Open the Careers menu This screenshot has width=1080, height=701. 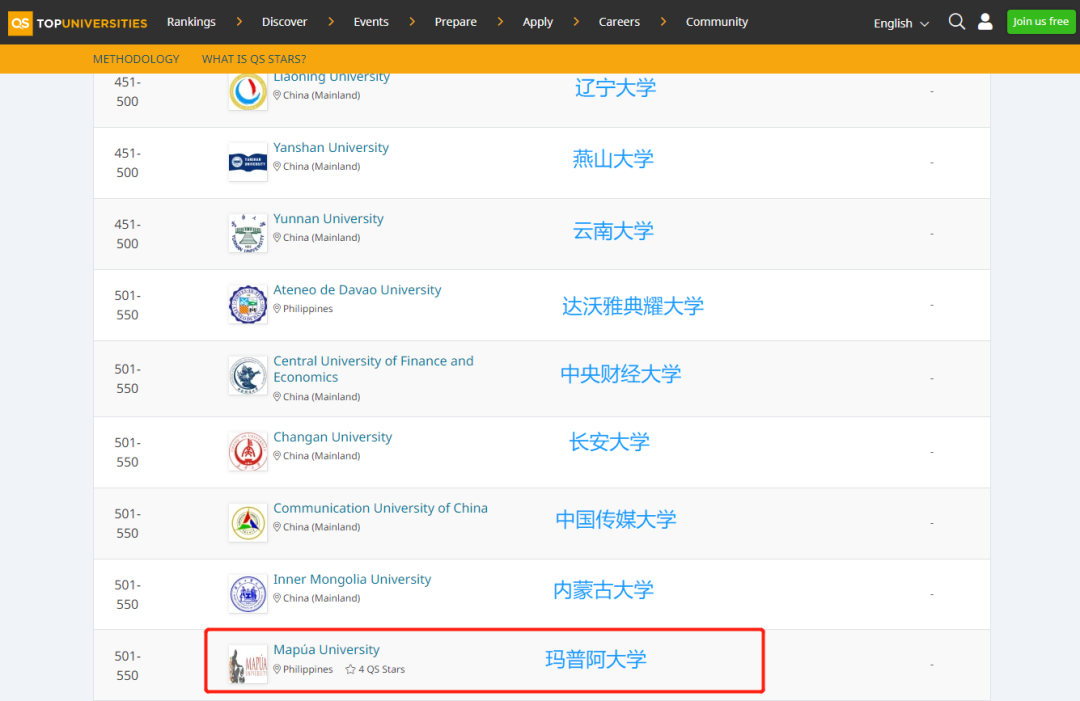[619, 22]
